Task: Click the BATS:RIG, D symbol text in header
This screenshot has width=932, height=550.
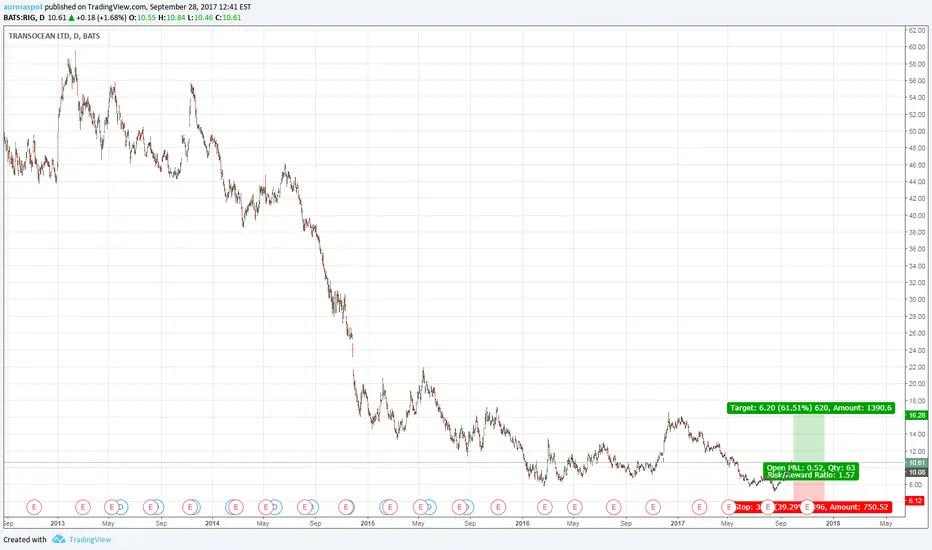Action: (24, 18)
